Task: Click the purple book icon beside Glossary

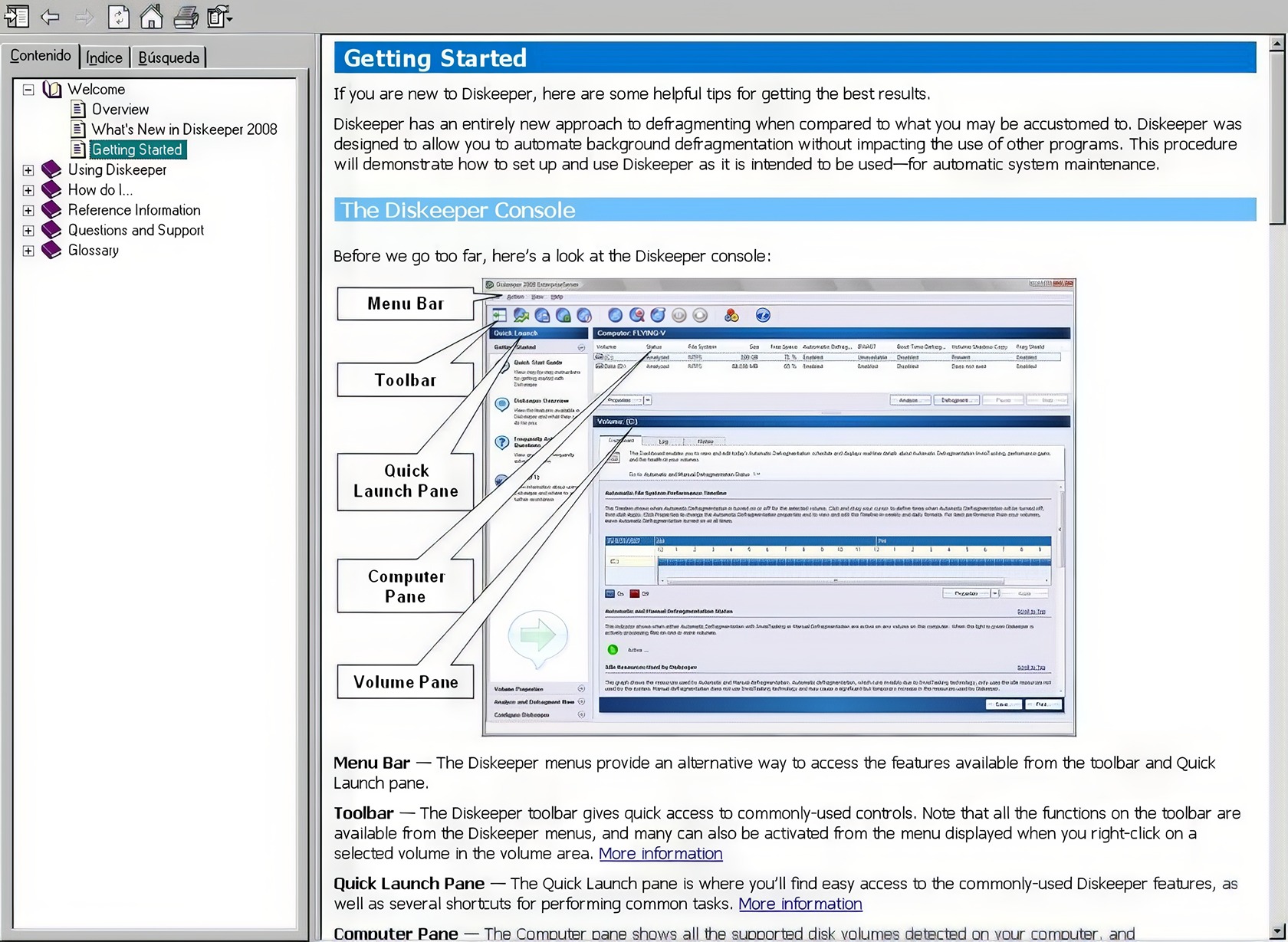Action: pyautogui.click(x=51, y=251)
